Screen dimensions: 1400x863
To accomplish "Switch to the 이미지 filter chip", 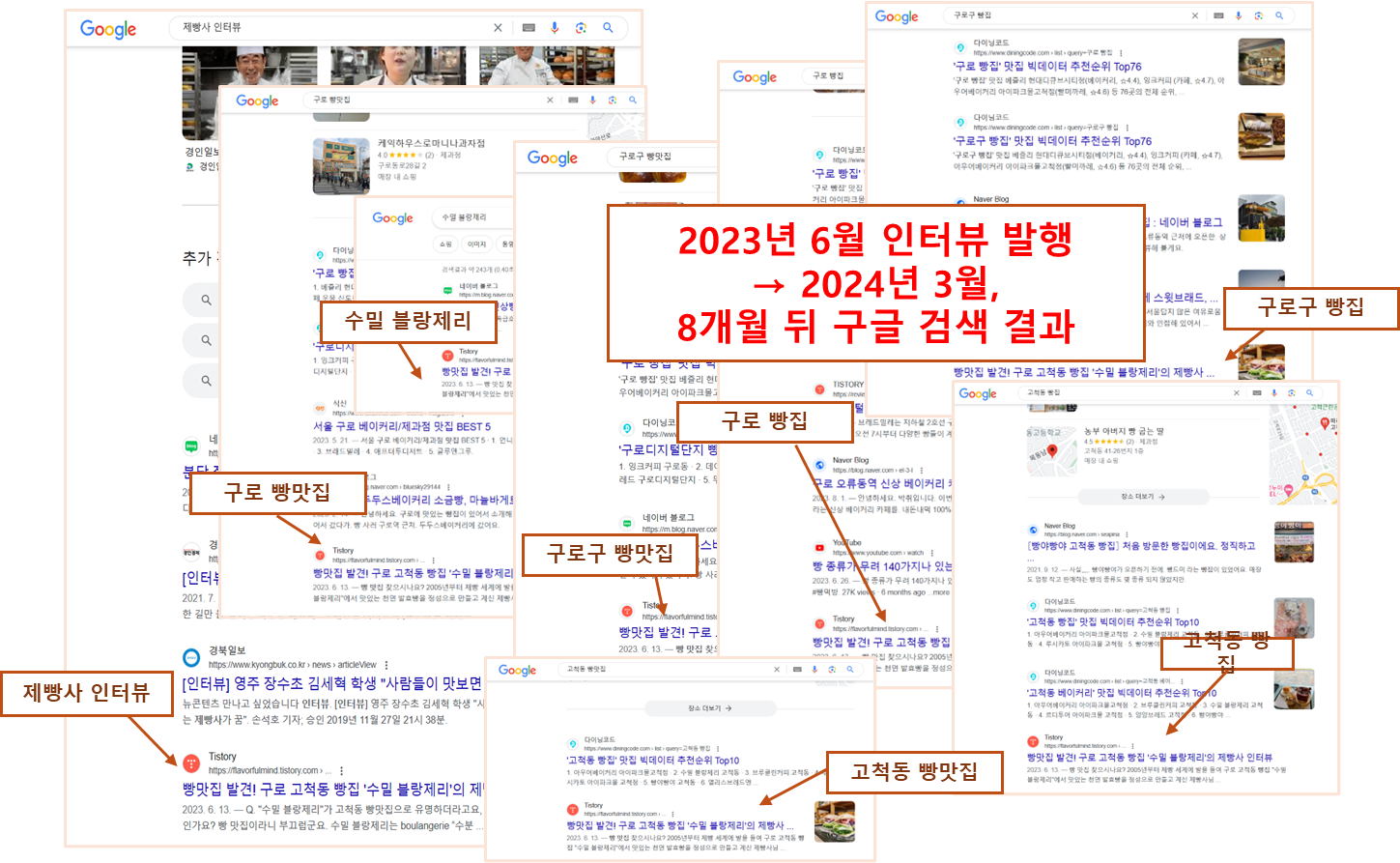I will [477, 245].
